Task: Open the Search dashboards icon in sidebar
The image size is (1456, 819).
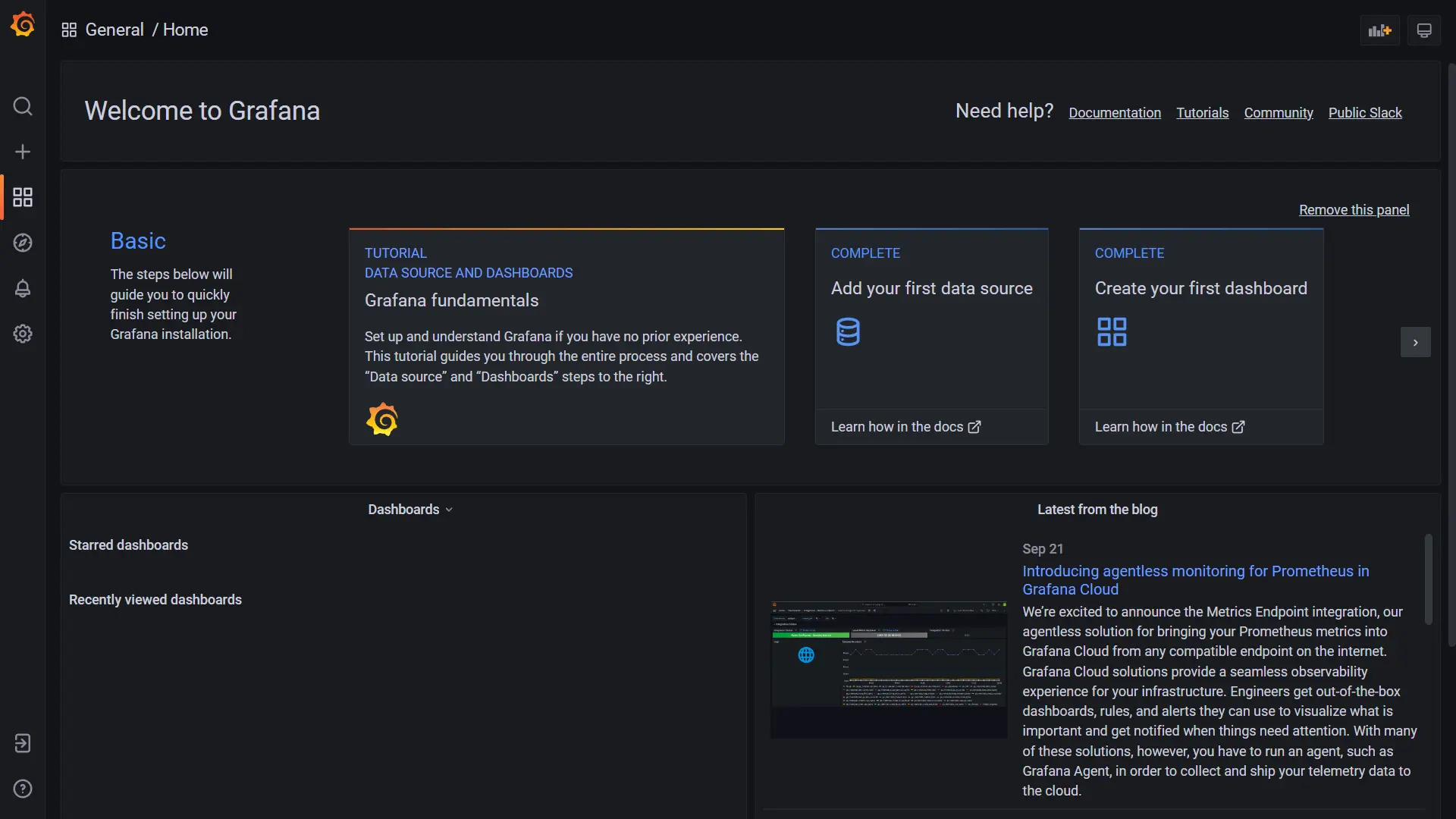Action: tap(23, 106)
